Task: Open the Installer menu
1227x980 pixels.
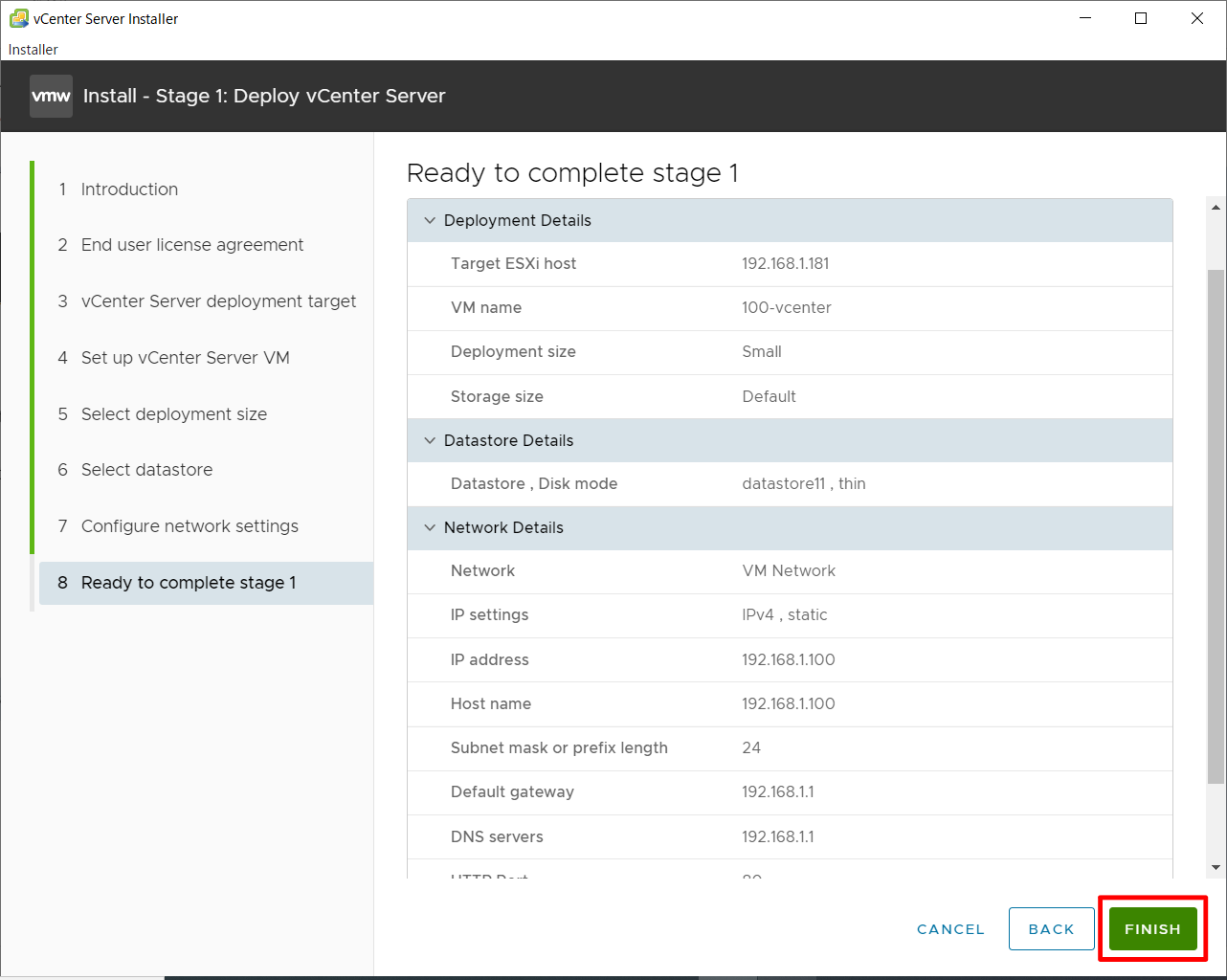Action: coord(33,49)
